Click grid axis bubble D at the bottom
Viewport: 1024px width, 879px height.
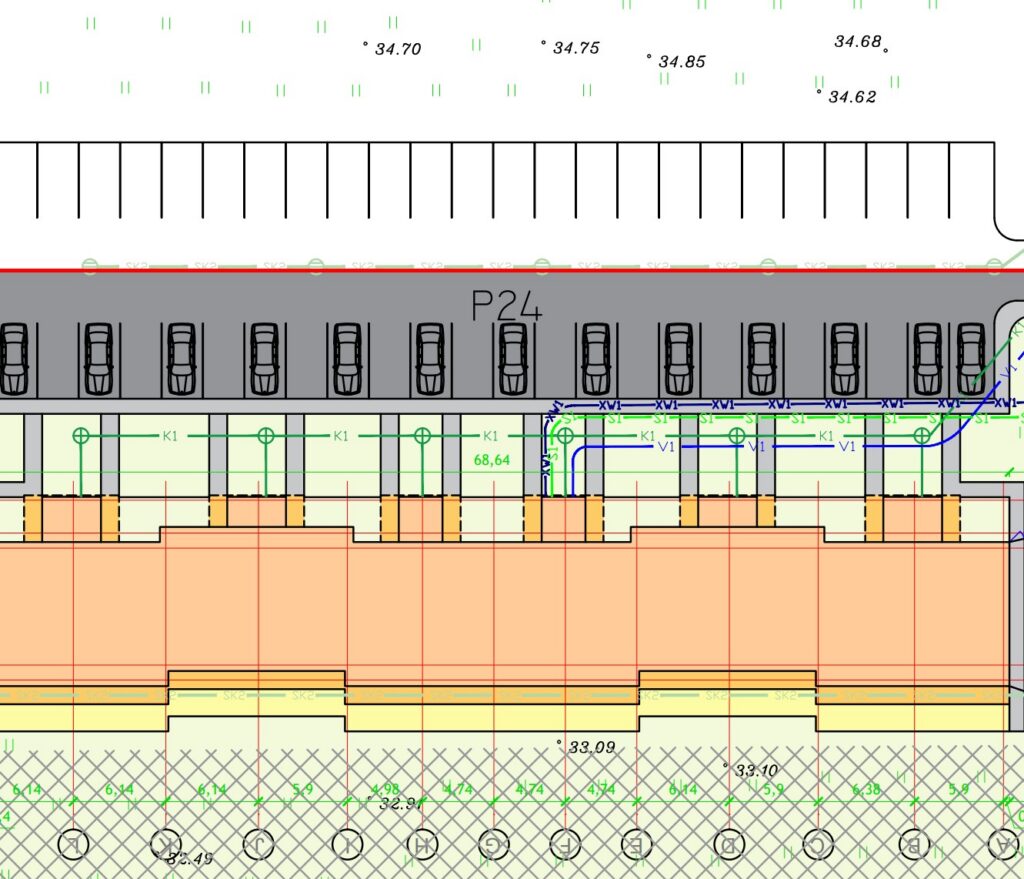click(x=729, y=845)
